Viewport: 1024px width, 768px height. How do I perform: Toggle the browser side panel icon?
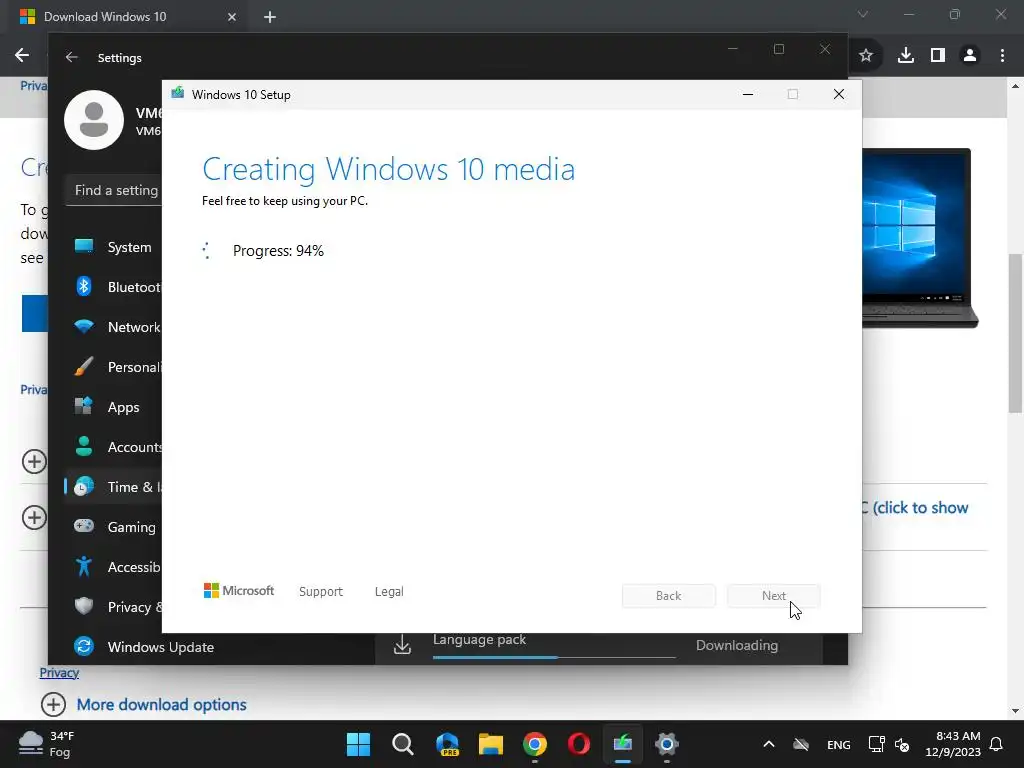click(938, 56)
